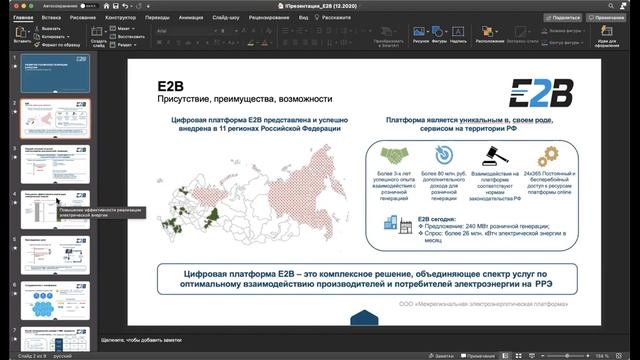Start slide show icon in status bar
Screen dimensions: 640x360
point(532,356)
